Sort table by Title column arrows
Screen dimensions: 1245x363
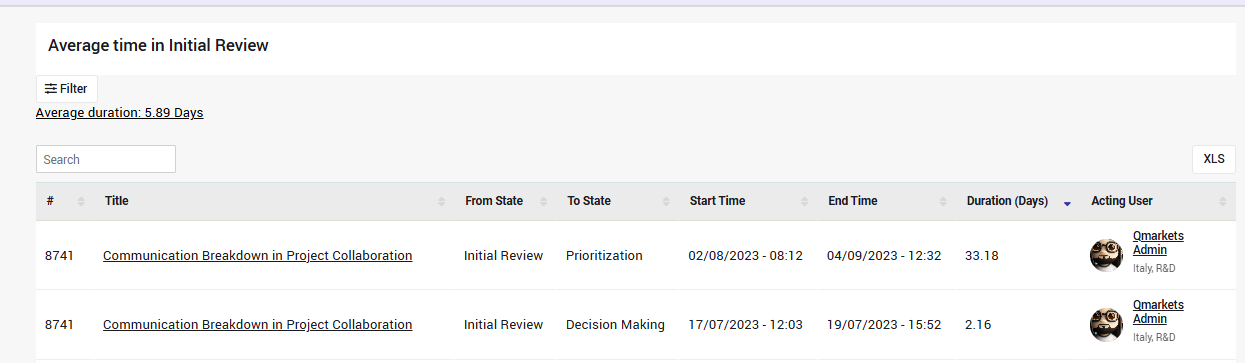pos(441,202)
